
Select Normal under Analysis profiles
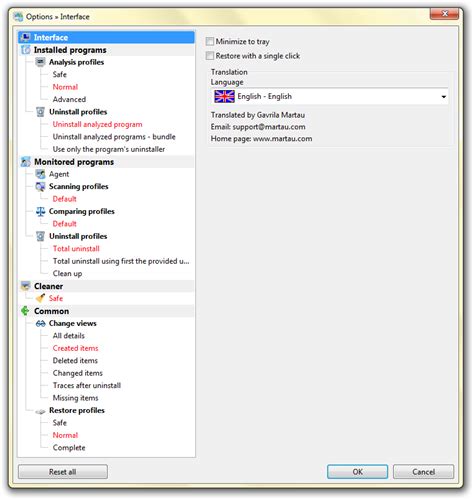[65, 87]
